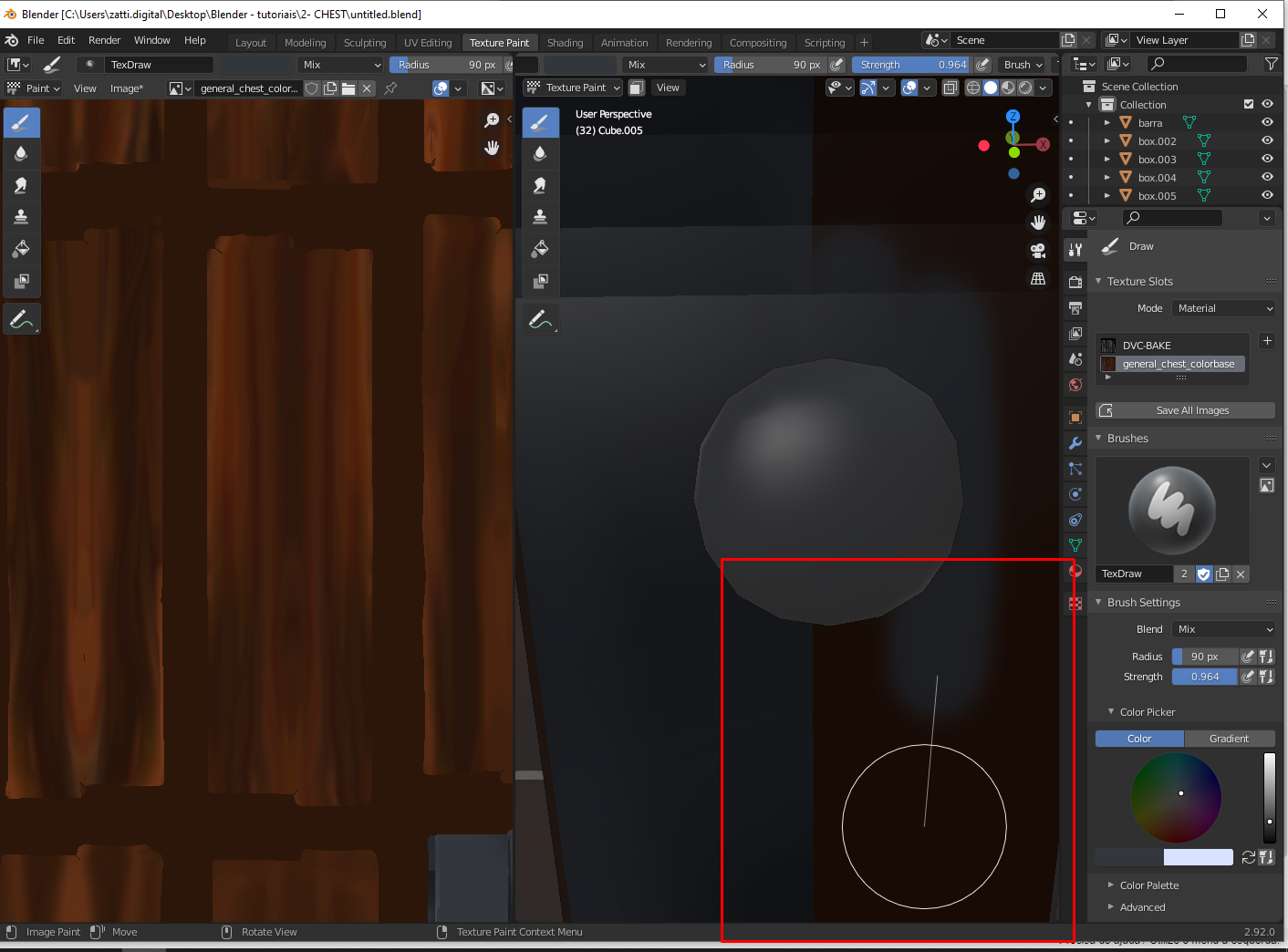Switch viewport to wireframe shading

973,88
